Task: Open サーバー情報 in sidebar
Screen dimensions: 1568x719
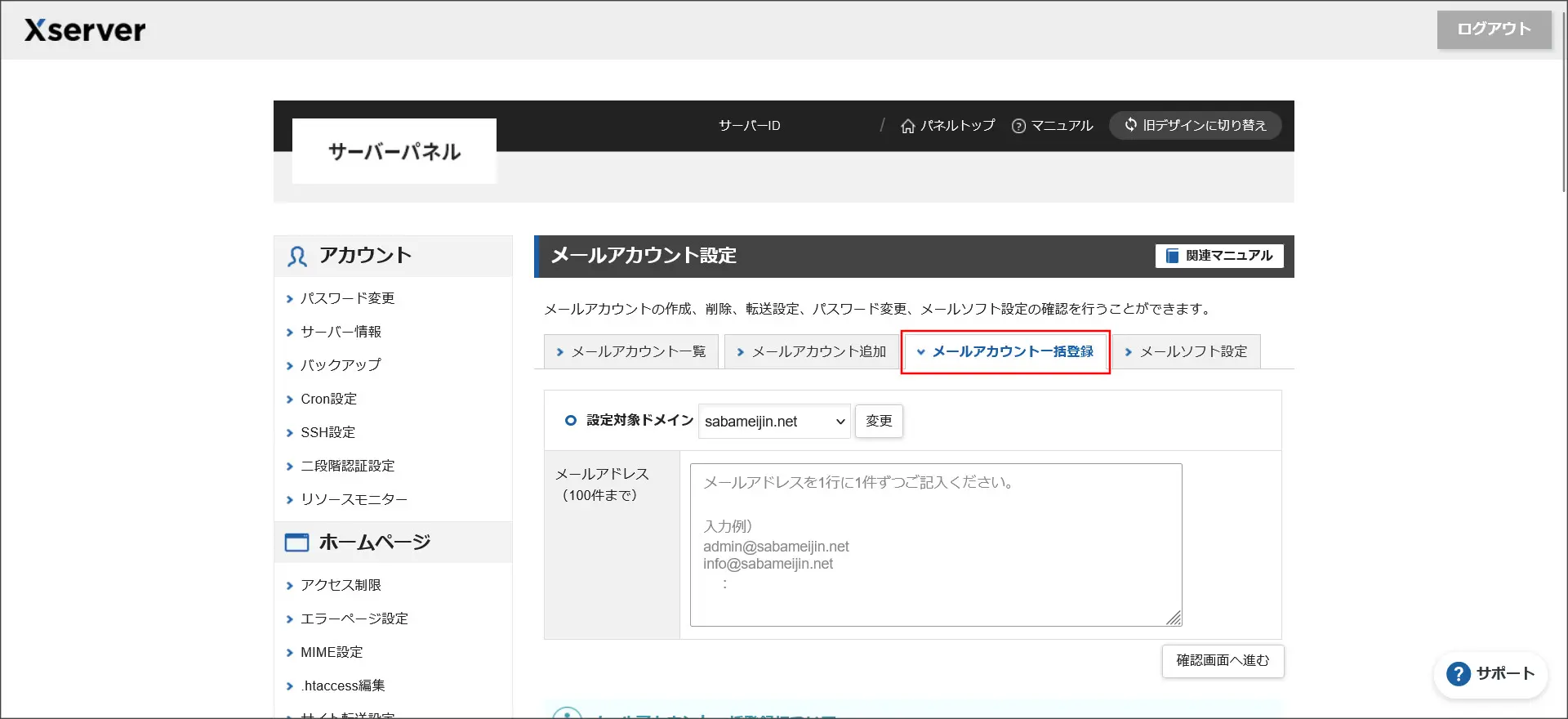Action: click(341, 332)
